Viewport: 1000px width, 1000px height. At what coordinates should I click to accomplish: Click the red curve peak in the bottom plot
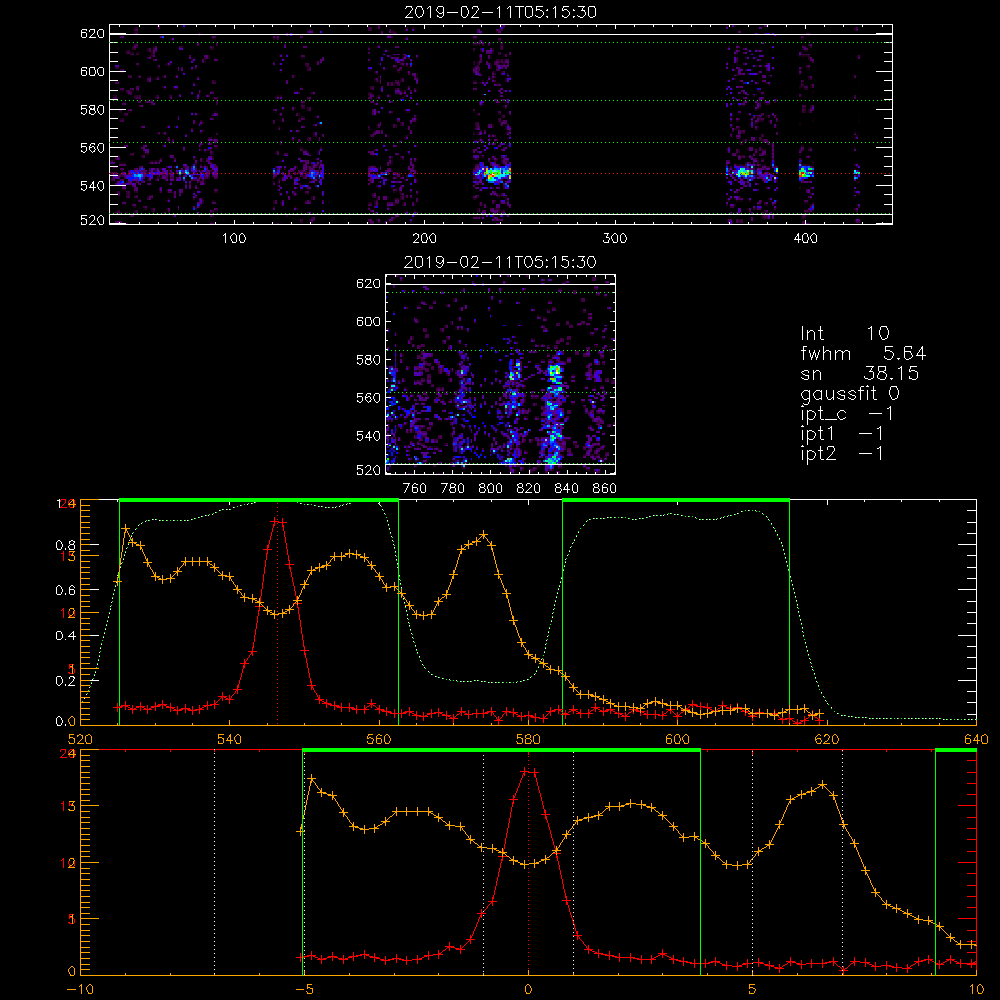point(528,771)
